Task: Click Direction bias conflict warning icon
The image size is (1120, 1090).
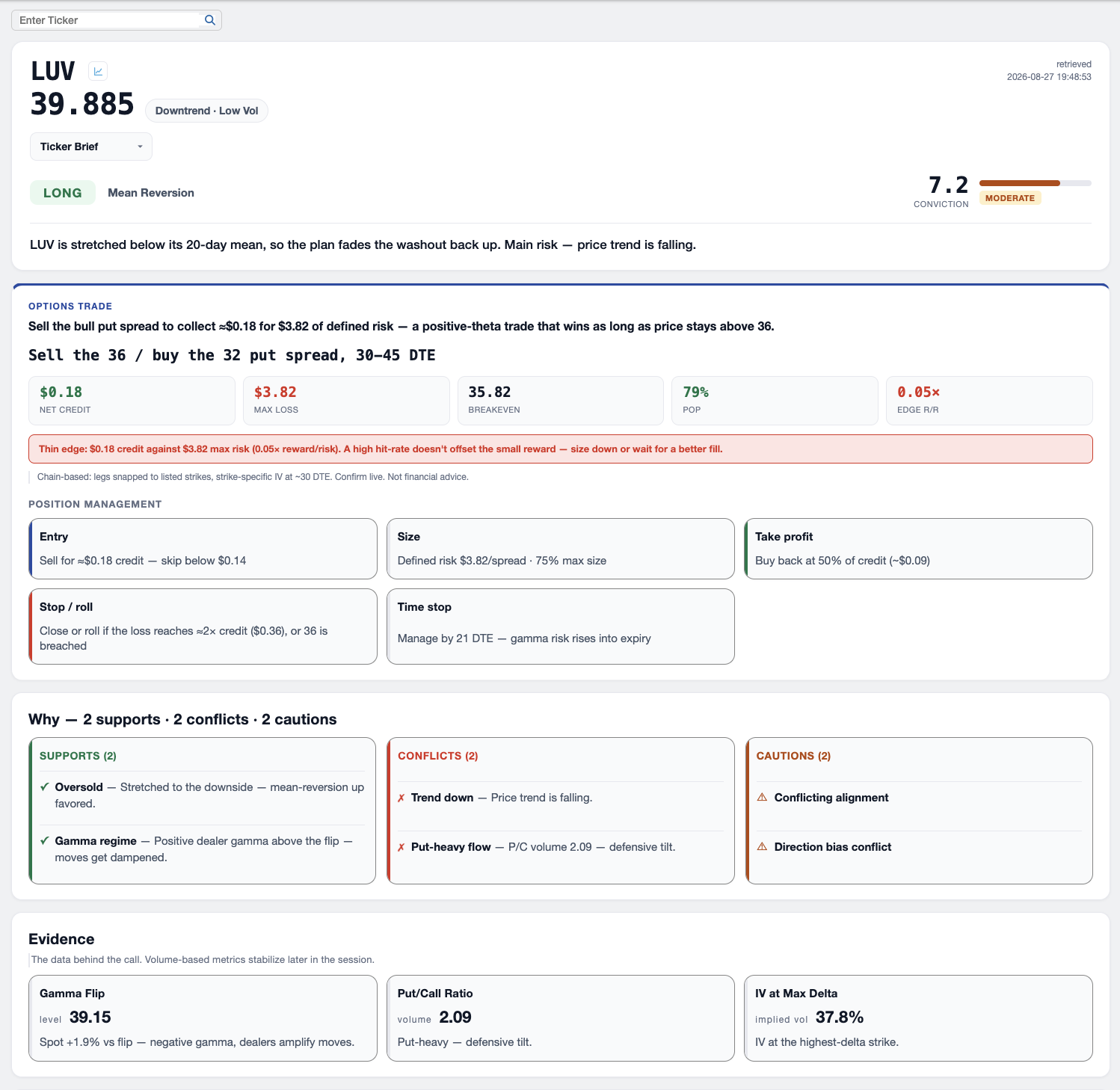Action: (x=762, y=846)
